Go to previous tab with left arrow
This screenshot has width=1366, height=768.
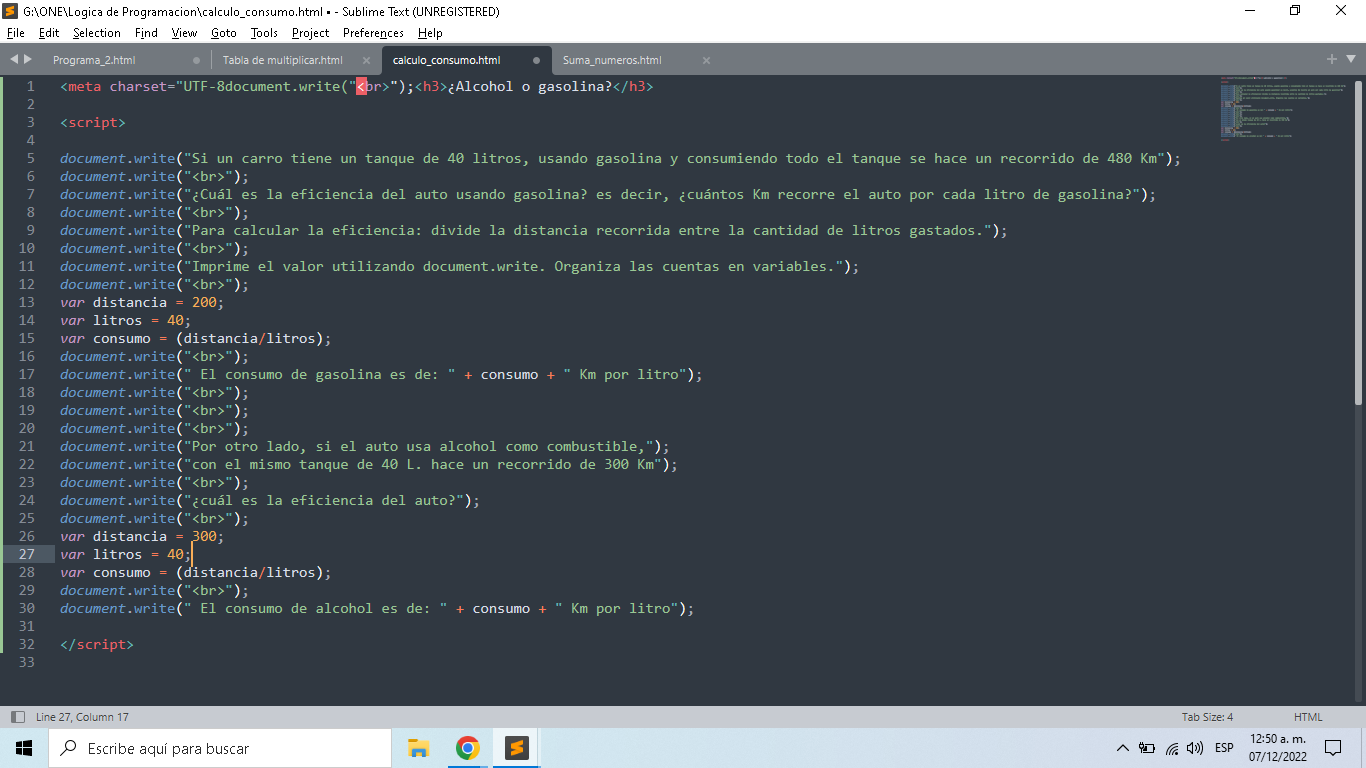pyautogui.click(x=14, y=59)
